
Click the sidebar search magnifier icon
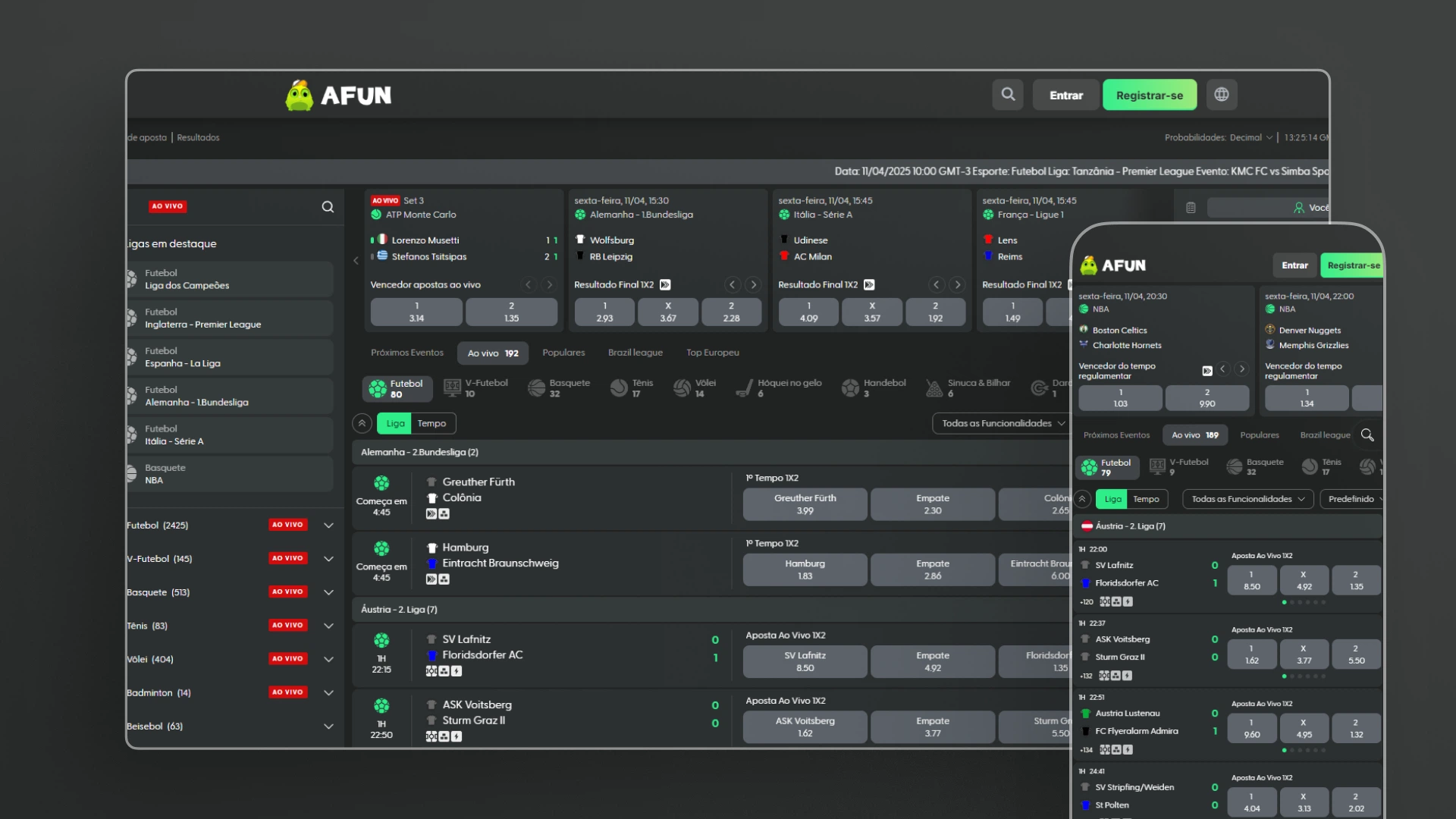(x=328, y=207)
